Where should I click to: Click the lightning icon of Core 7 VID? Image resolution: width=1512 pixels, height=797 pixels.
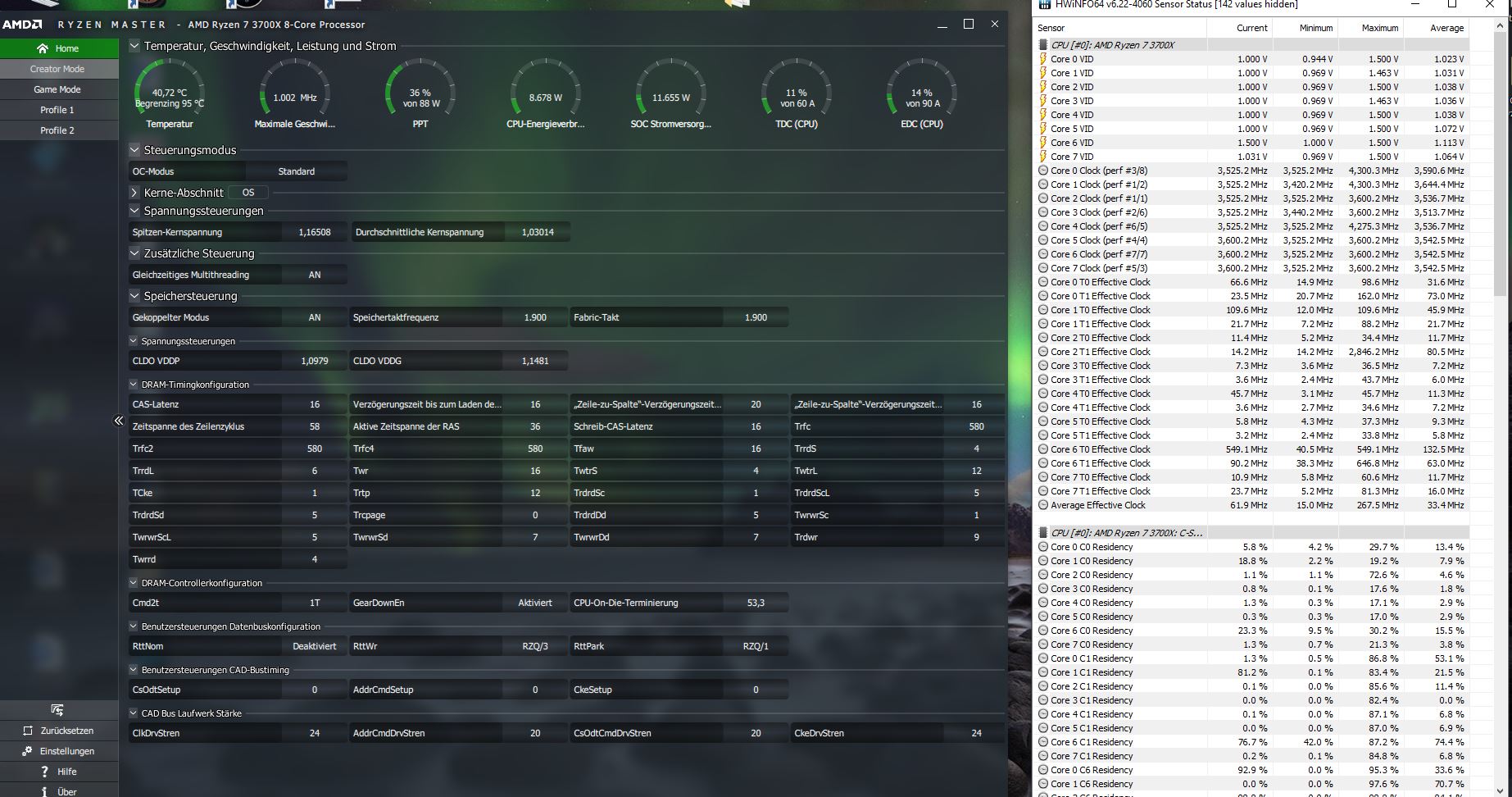[x=1043, y=157]
